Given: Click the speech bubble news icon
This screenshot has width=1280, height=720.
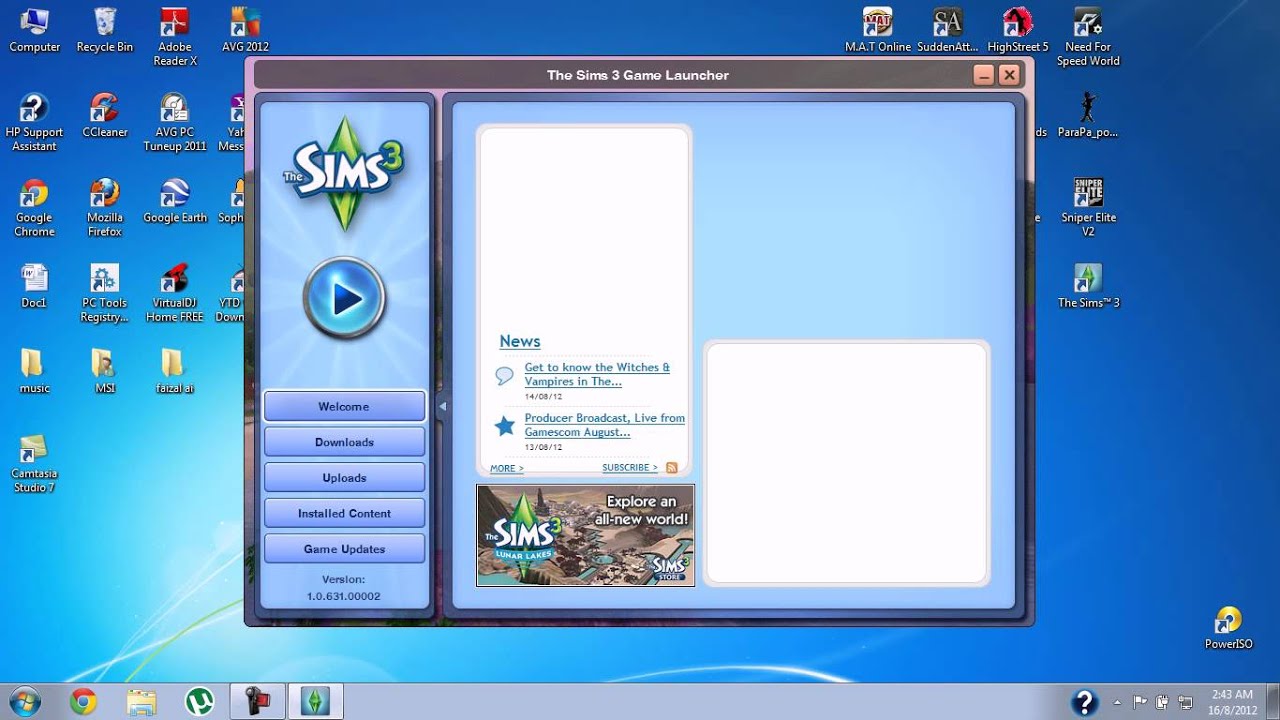Looking at the screenshot, I should pyautogui.click(x=504, y=376).
